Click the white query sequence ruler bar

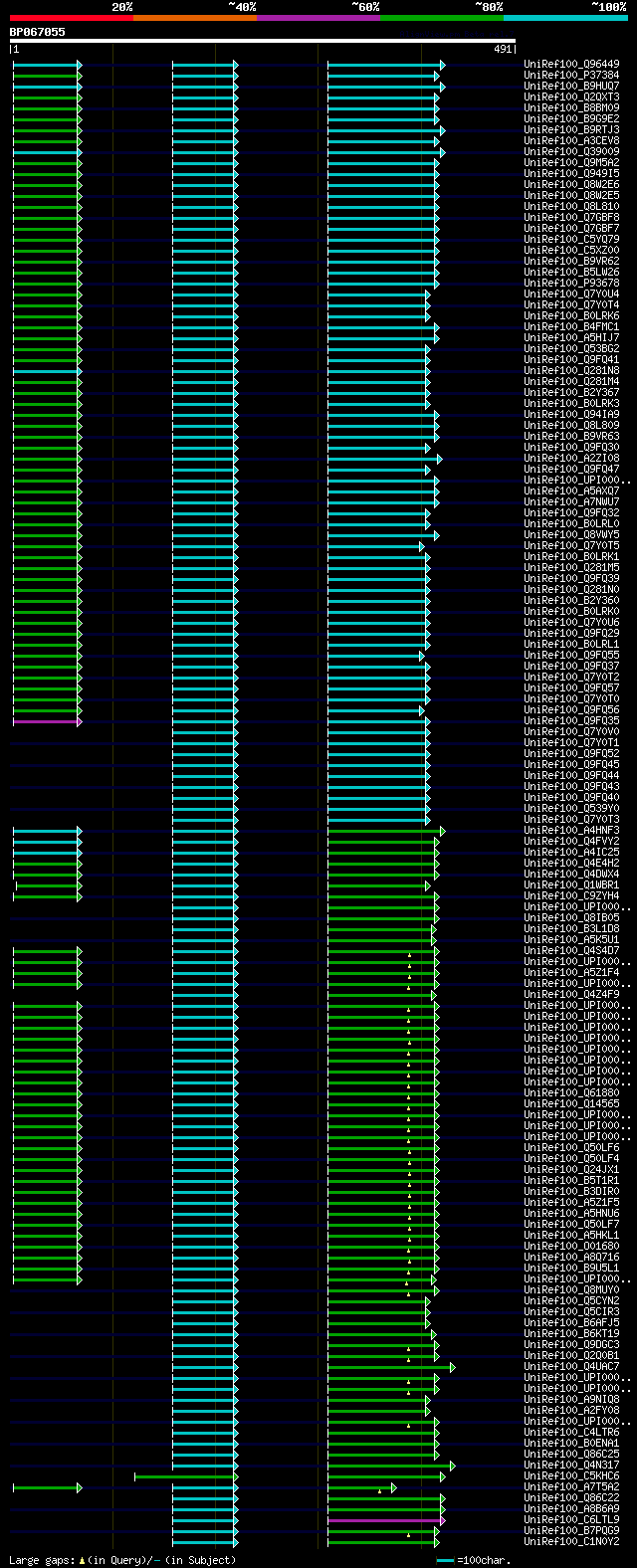263,41
